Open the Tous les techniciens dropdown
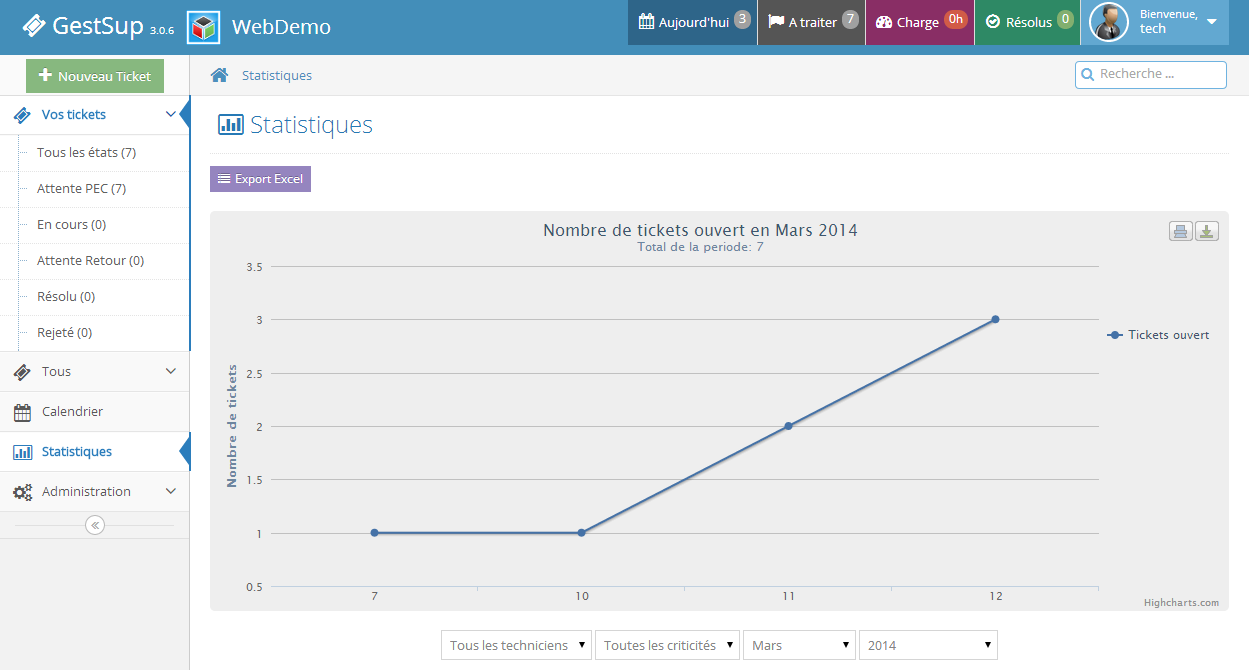Screen dimensions: 1249x670 (x=516, y=645)
